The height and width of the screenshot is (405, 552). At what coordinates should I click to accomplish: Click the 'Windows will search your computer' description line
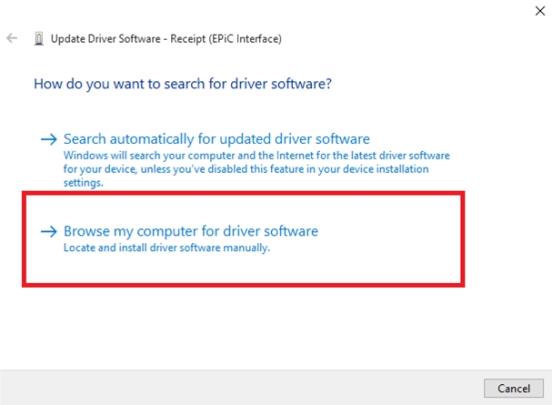click(x=256, y=155)
